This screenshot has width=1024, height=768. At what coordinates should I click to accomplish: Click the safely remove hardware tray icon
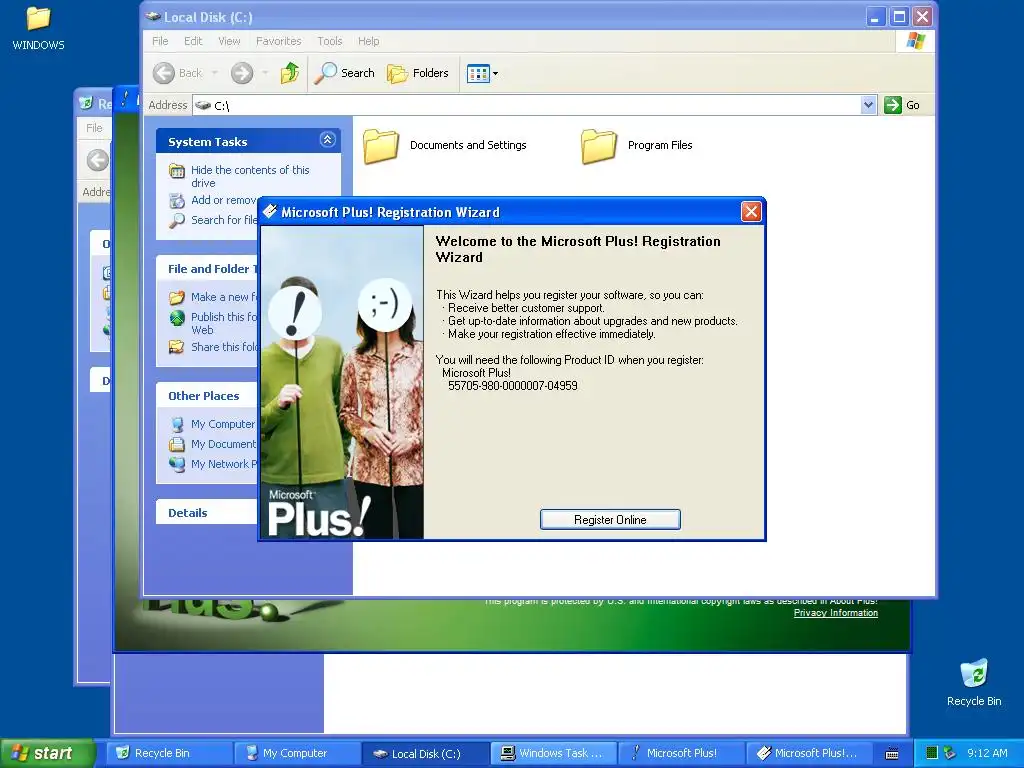(950, 753)
